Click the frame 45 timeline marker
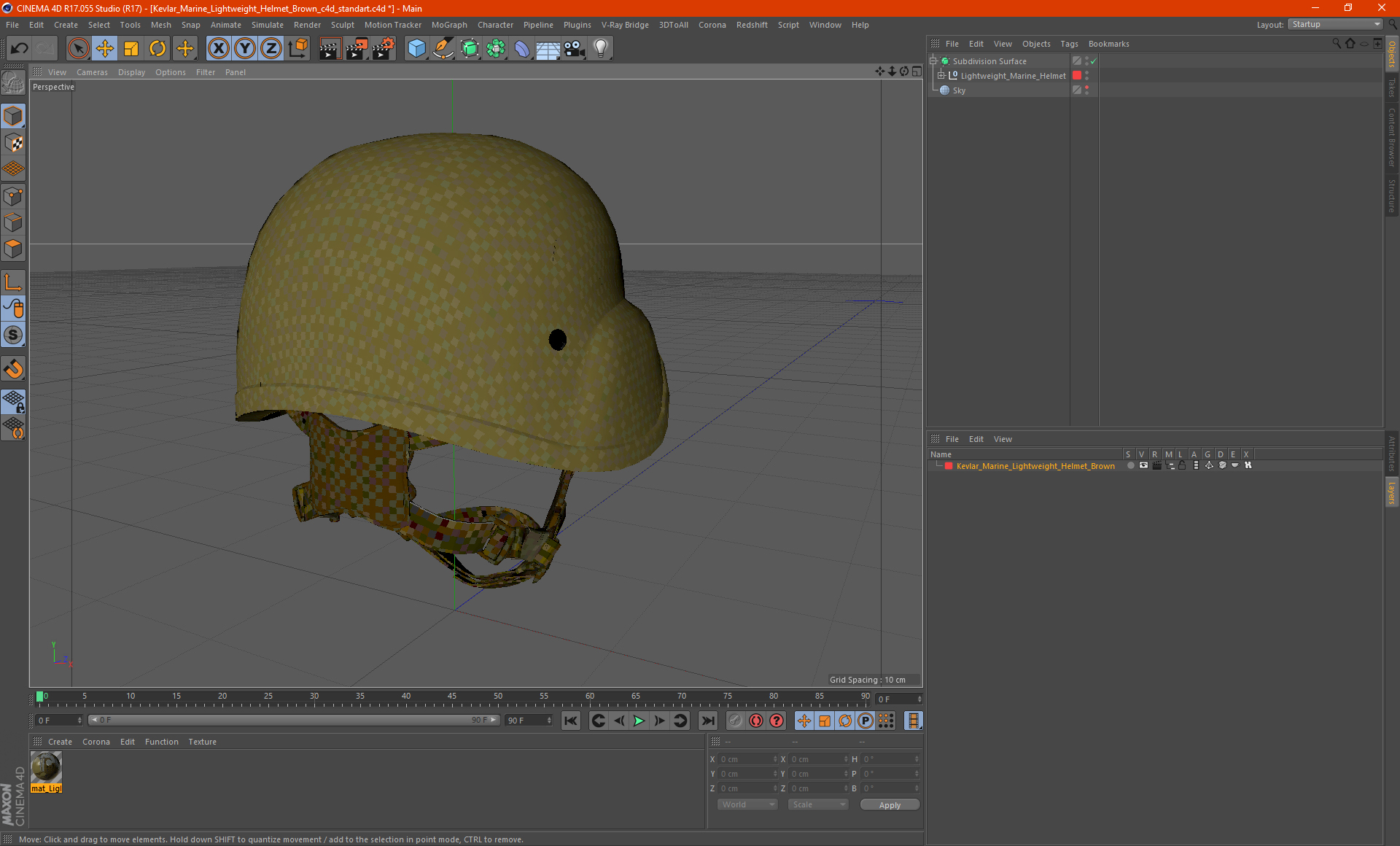1400x846 pixels. click(x=452, y=697)
